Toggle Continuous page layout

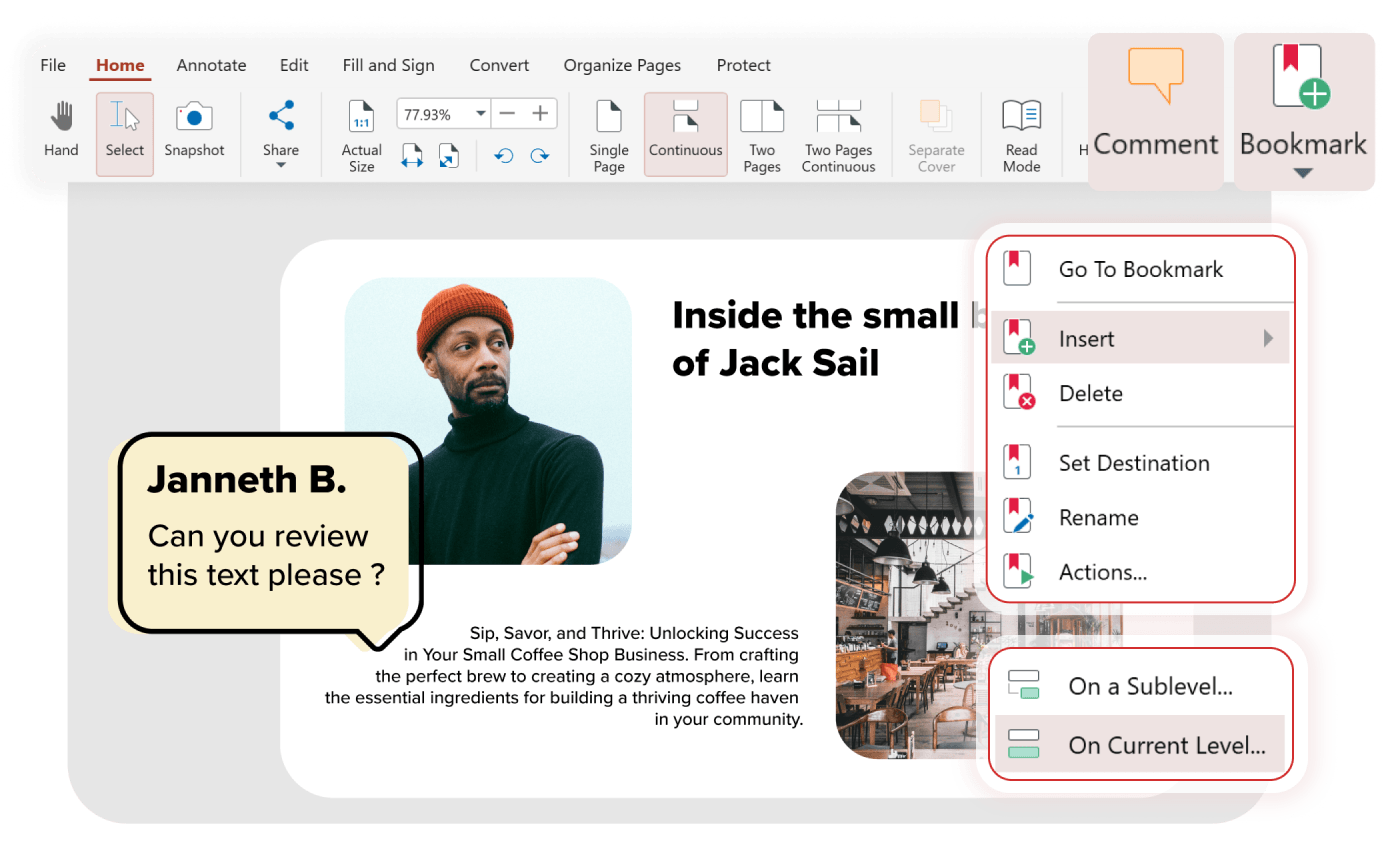pos(685,134)
